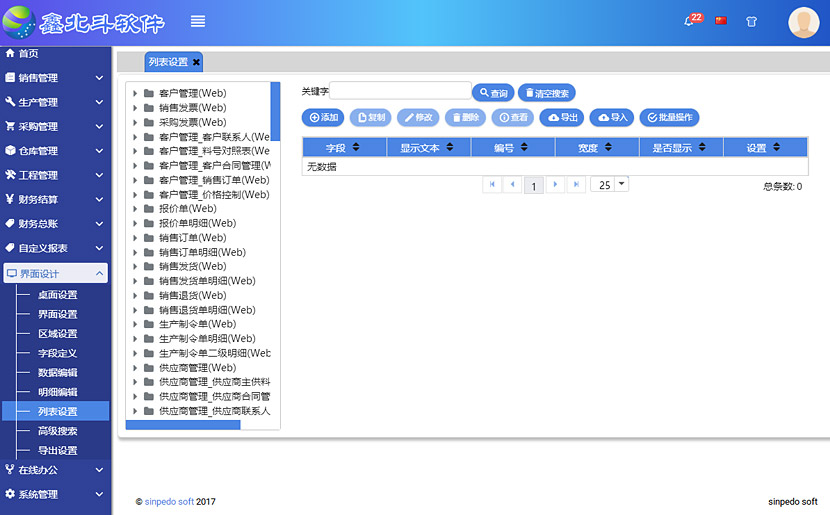This screenshot has height=515, width=830.
Task: Click the China flag language icon
Action: pyautogui.click(x=721, y=21)
